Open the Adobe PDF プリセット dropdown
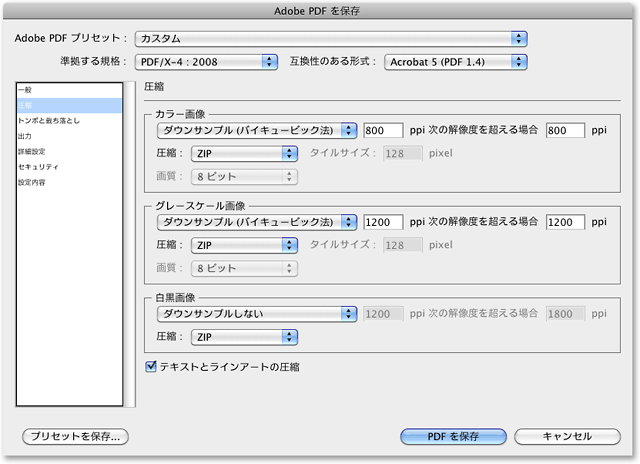 [331, 38]
